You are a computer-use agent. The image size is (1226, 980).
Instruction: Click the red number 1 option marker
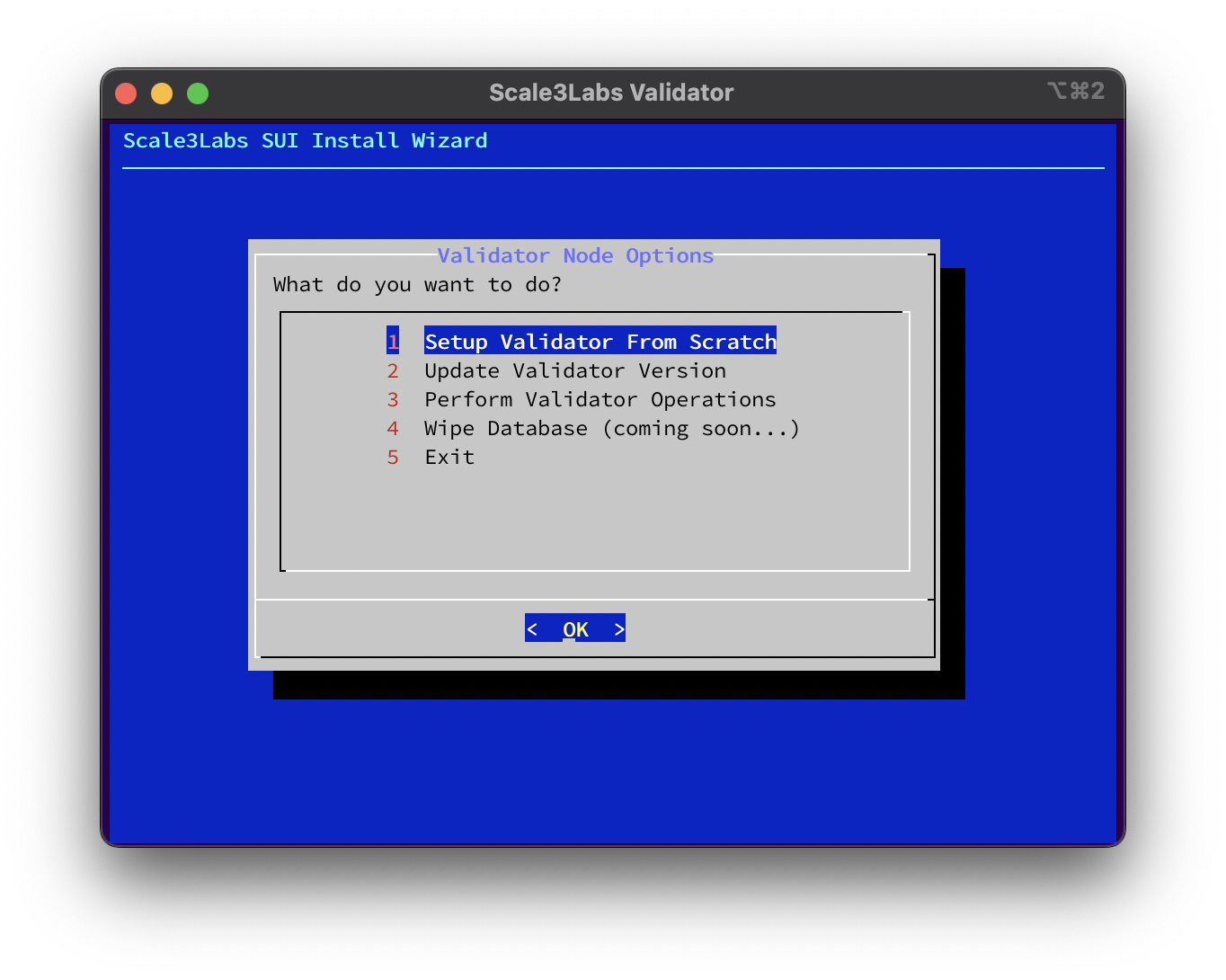[393, 342]
